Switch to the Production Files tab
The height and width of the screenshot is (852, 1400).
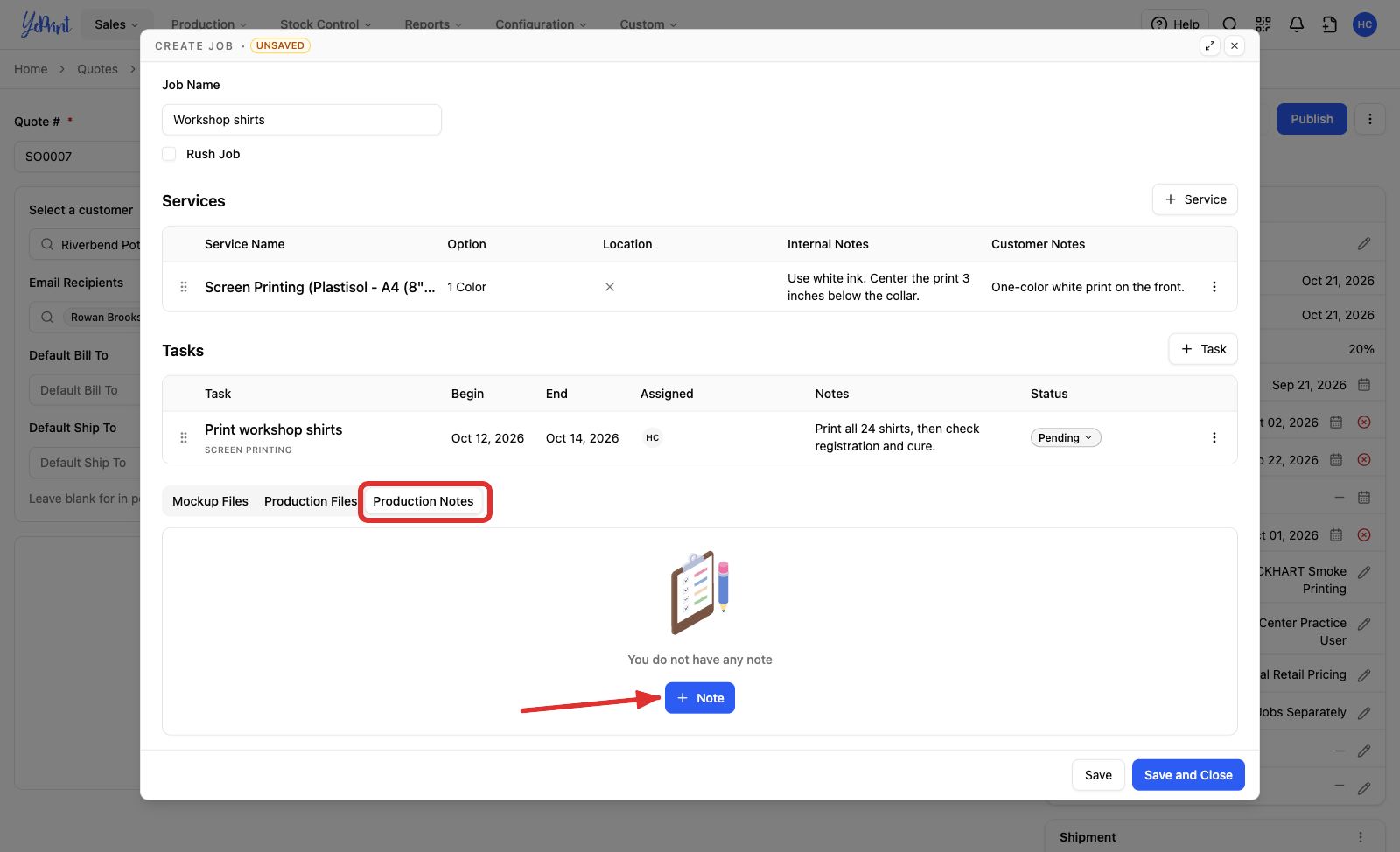[311, 501]
